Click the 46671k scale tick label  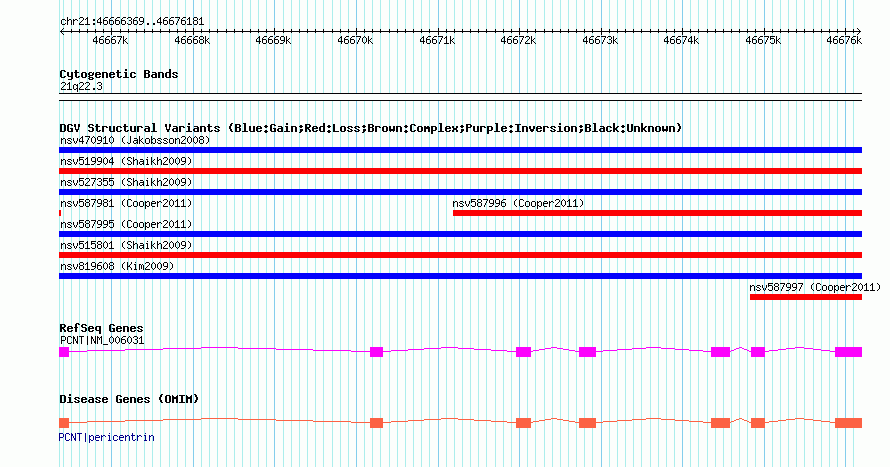(437, 41)
